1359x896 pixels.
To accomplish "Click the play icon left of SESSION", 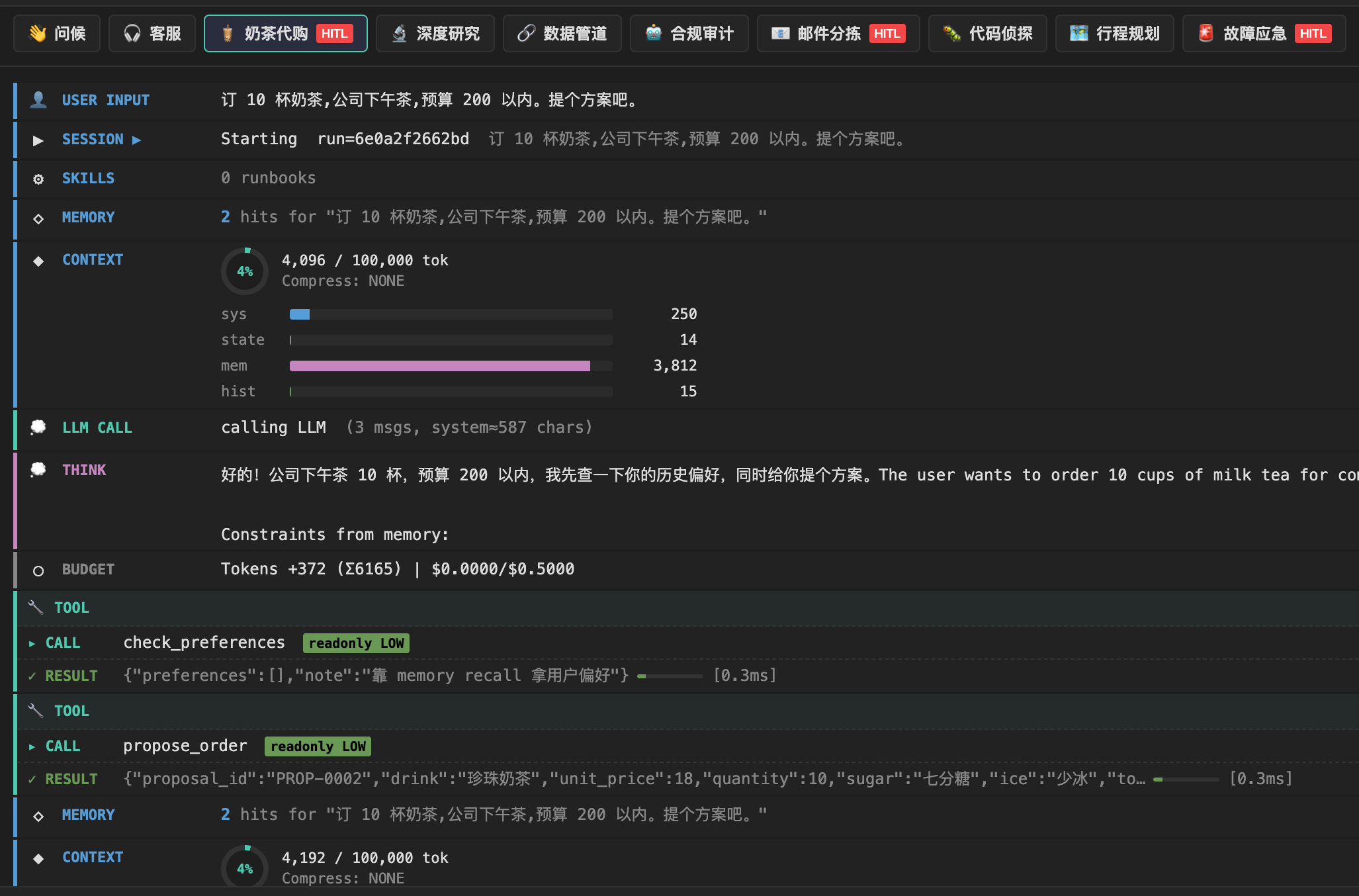I will point(38,140).
